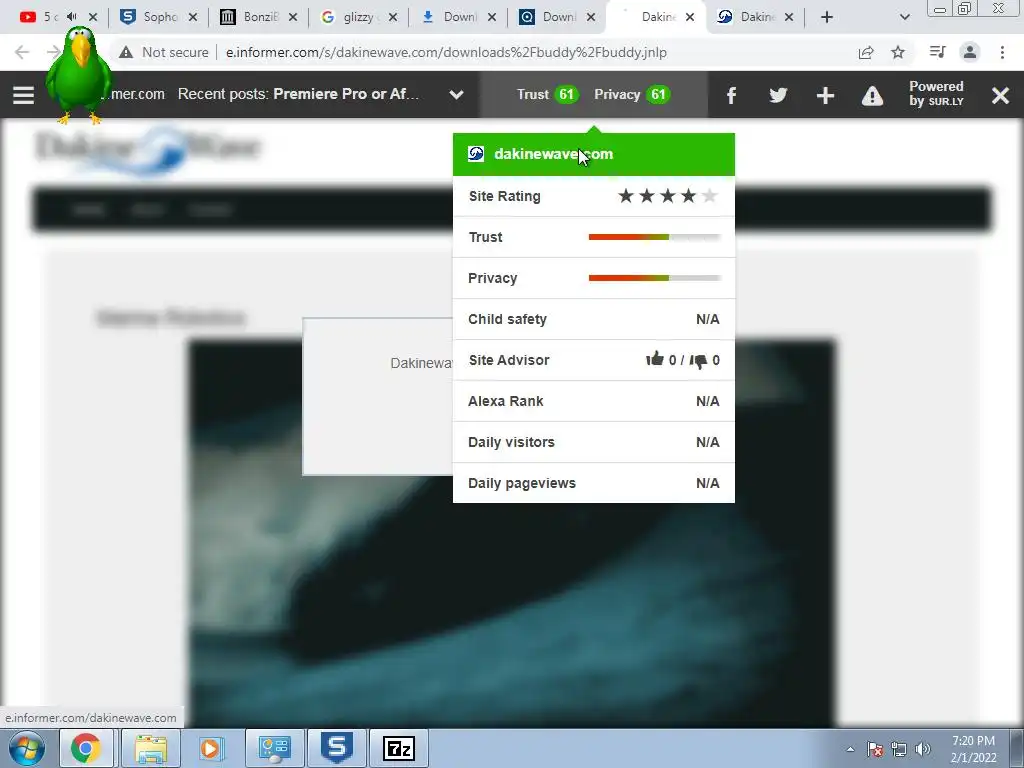
Task: Share page on Facebook icon
Action: pyautogui.click(x=731, y=95)
